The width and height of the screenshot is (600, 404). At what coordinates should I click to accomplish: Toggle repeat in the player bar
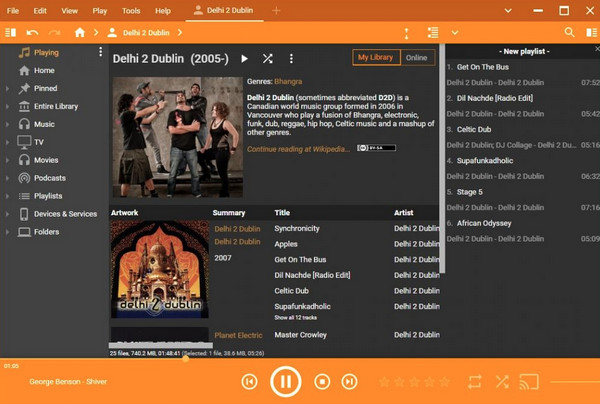[x=474, y=381]
